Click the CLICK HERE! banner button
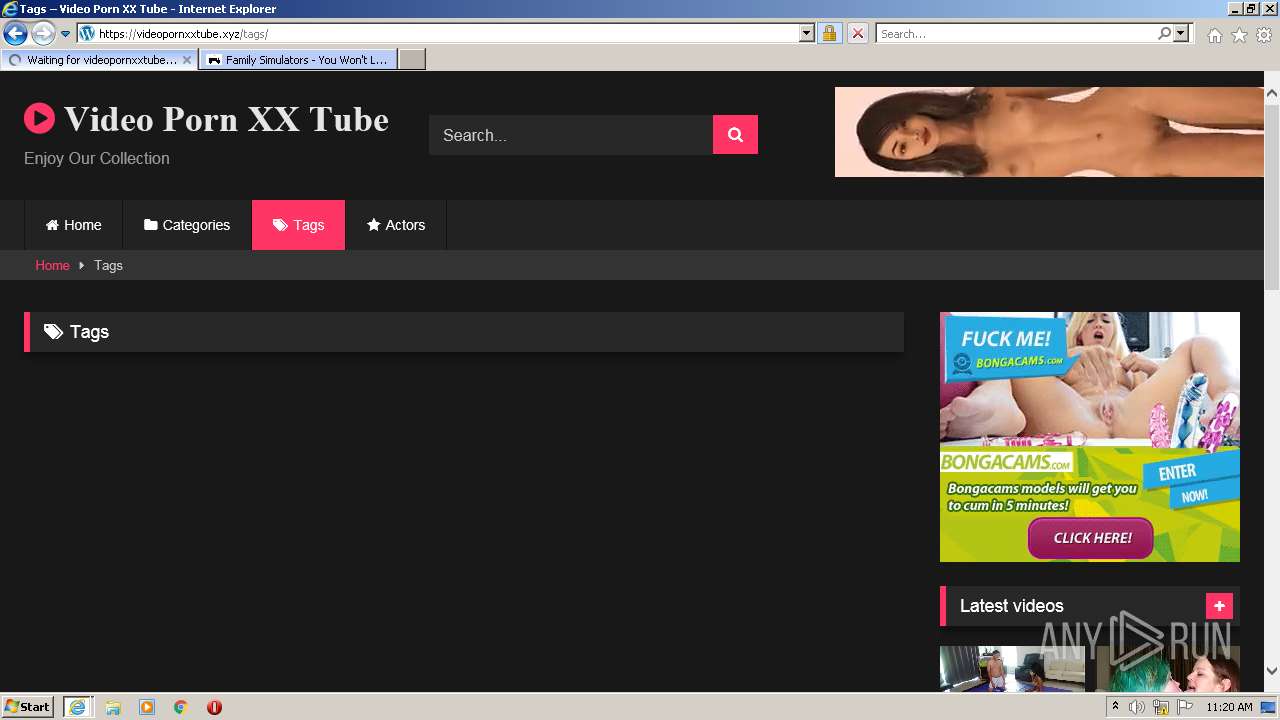This screenshot has height=720, width=1280. [1091, 538]
